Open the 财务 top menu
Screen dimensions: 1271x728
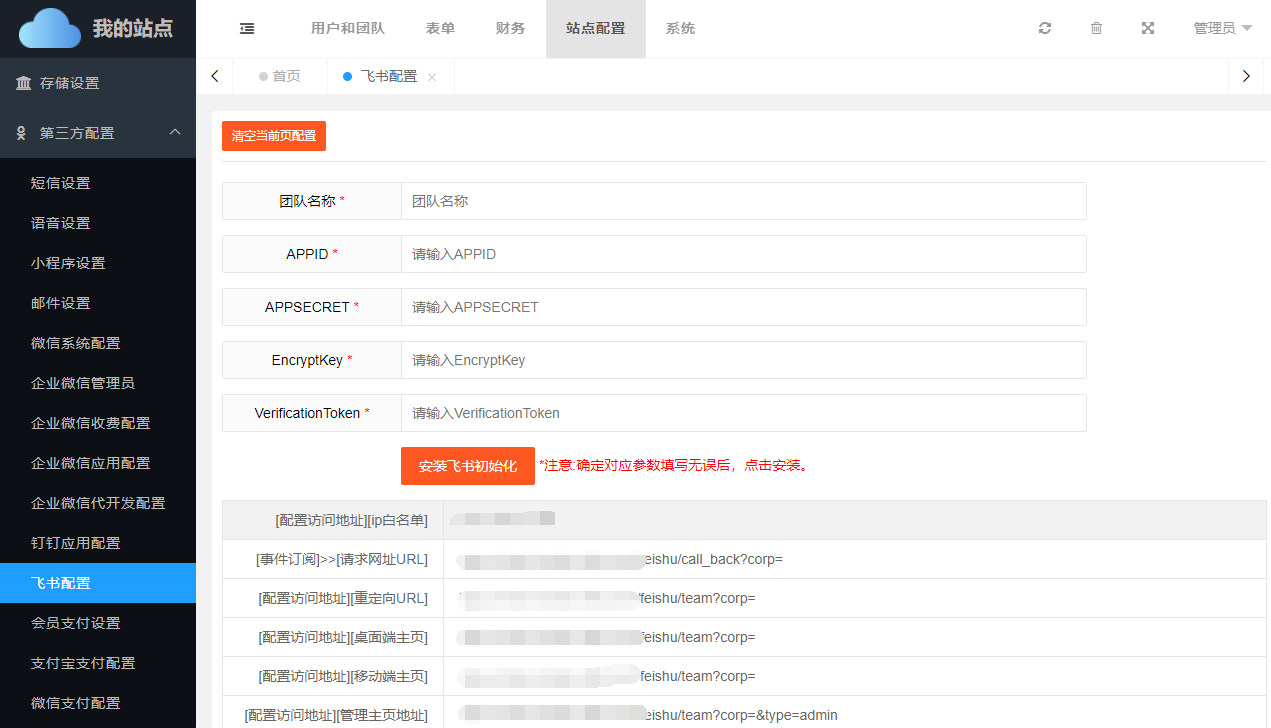[x=510, y=29]
